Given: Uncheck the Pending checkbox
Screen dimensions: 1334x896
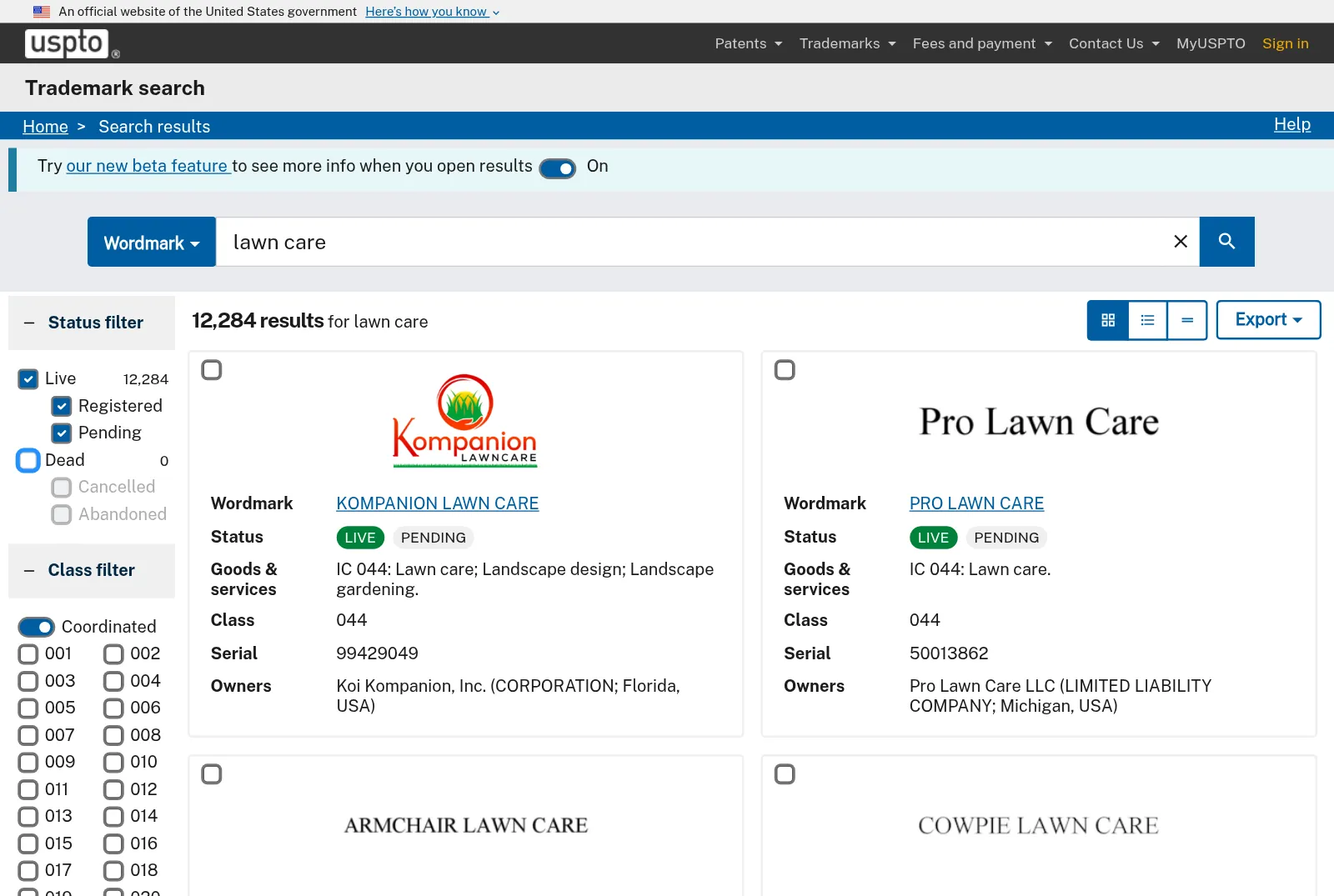Looking at the screenshot, I should 62,433.
